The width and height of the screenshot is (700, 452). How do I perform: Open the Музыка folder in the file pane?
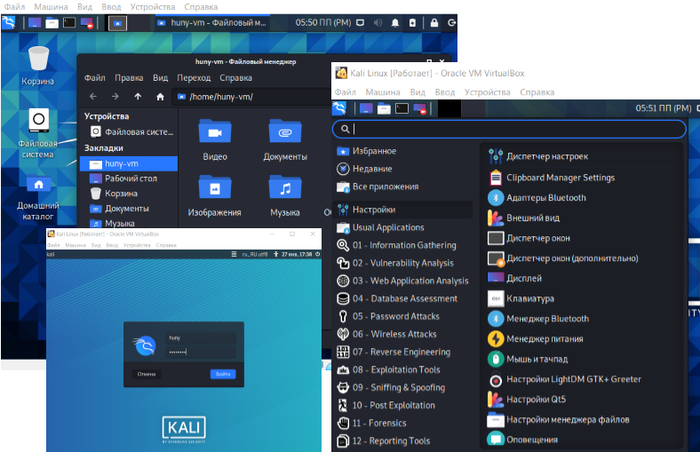pos(285,196)
